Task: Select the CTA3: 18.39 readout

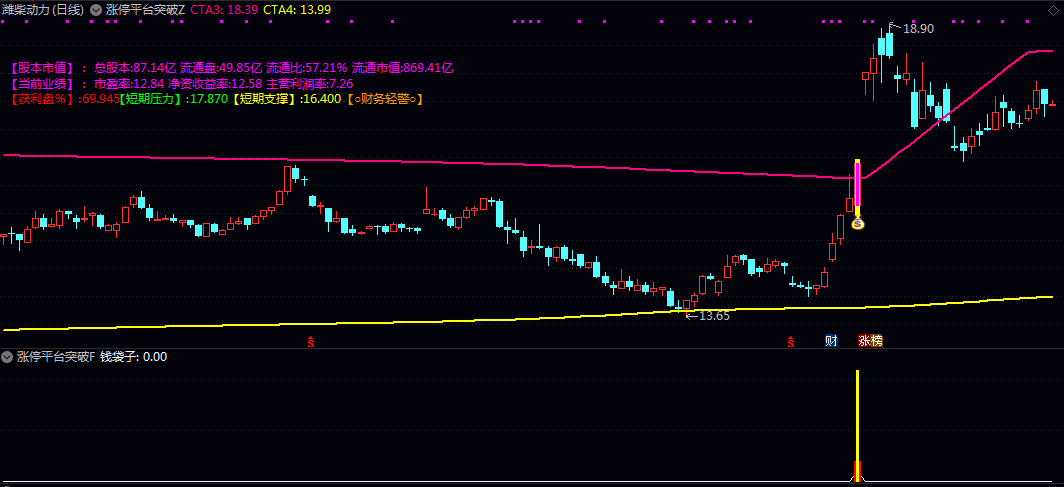Action: coord(223,9)
